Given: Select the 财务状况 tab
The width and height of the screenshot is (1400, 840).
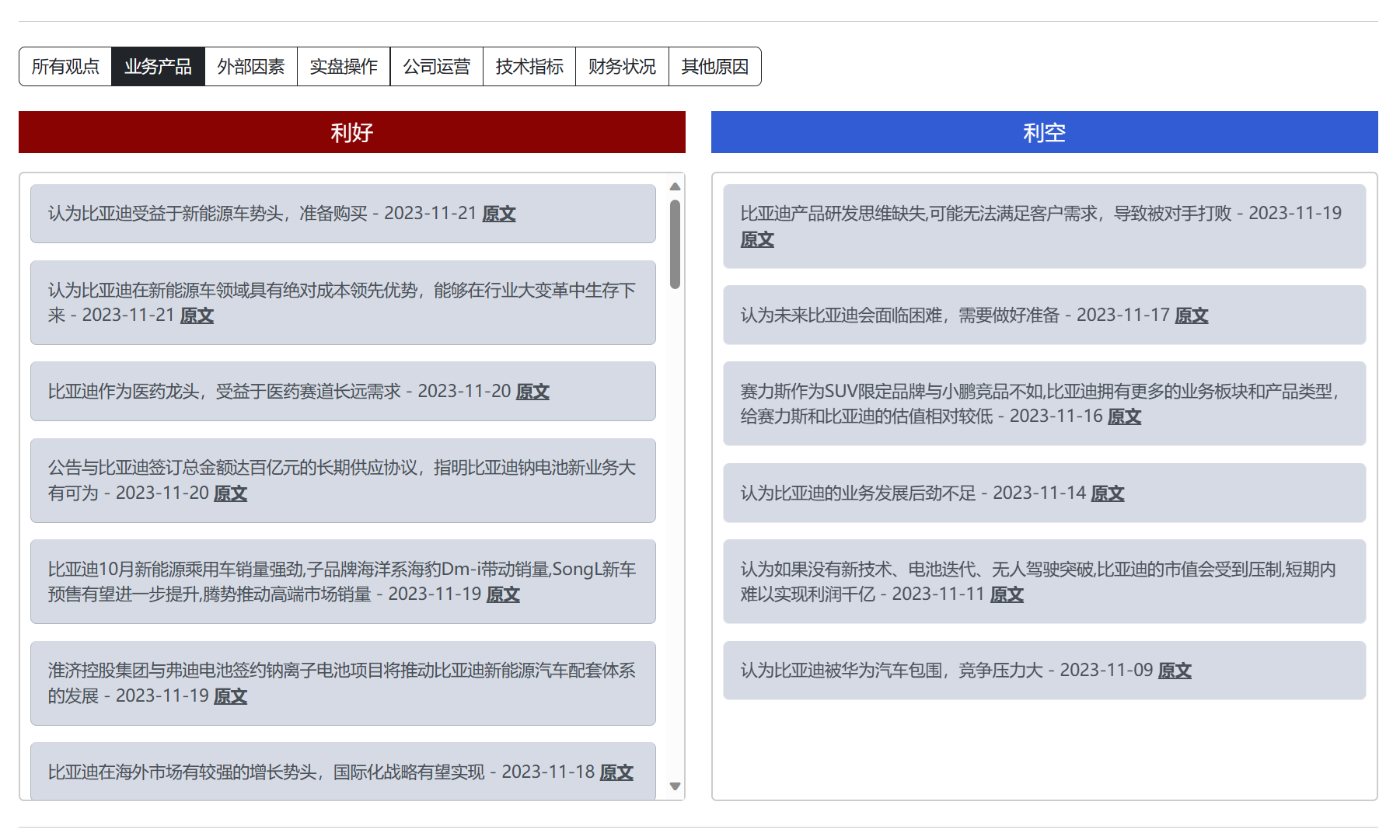Looking at the screenshot, I should (622, 67).
